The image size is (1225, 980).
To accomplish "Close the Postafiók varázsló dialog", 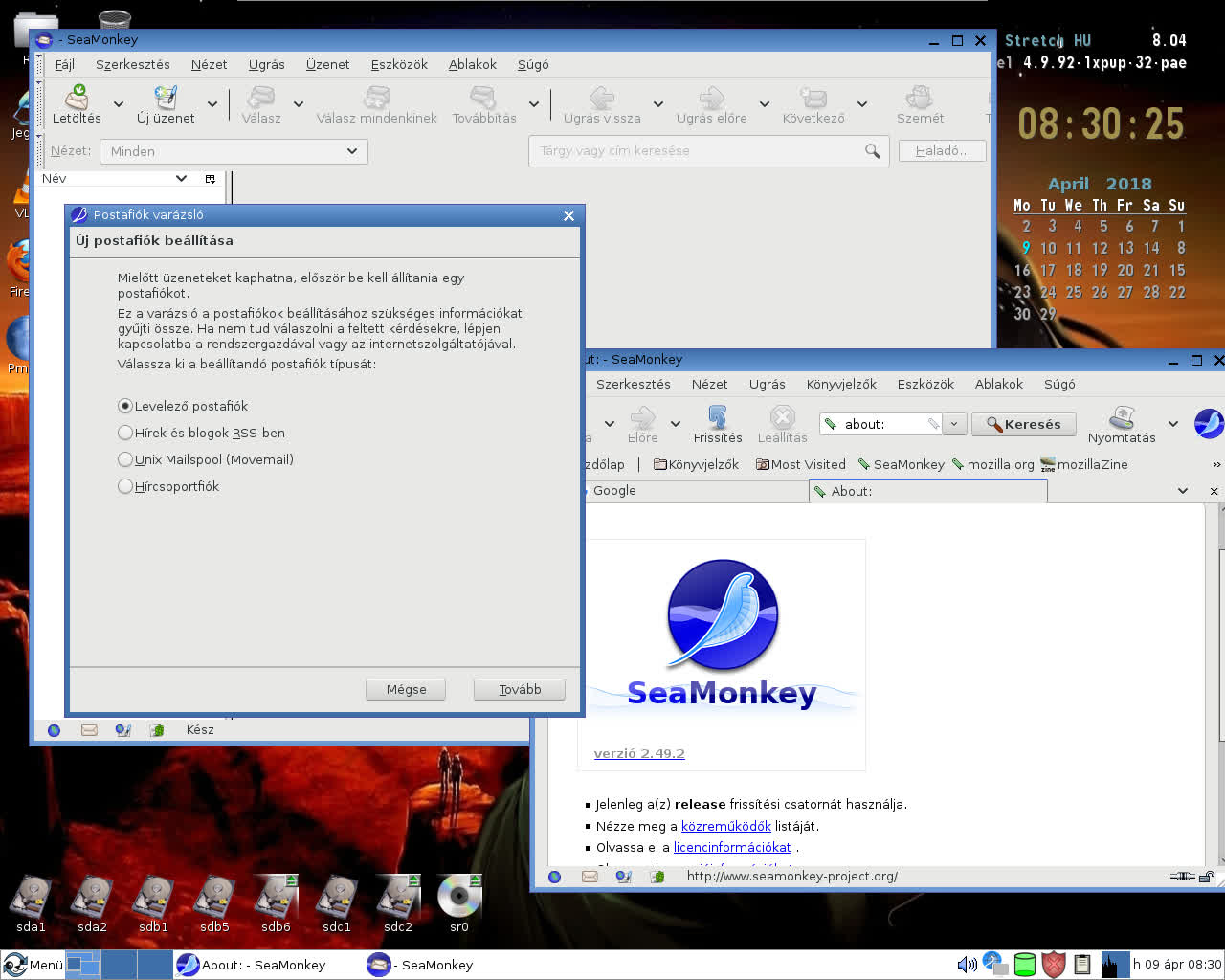I will [568, 215].
